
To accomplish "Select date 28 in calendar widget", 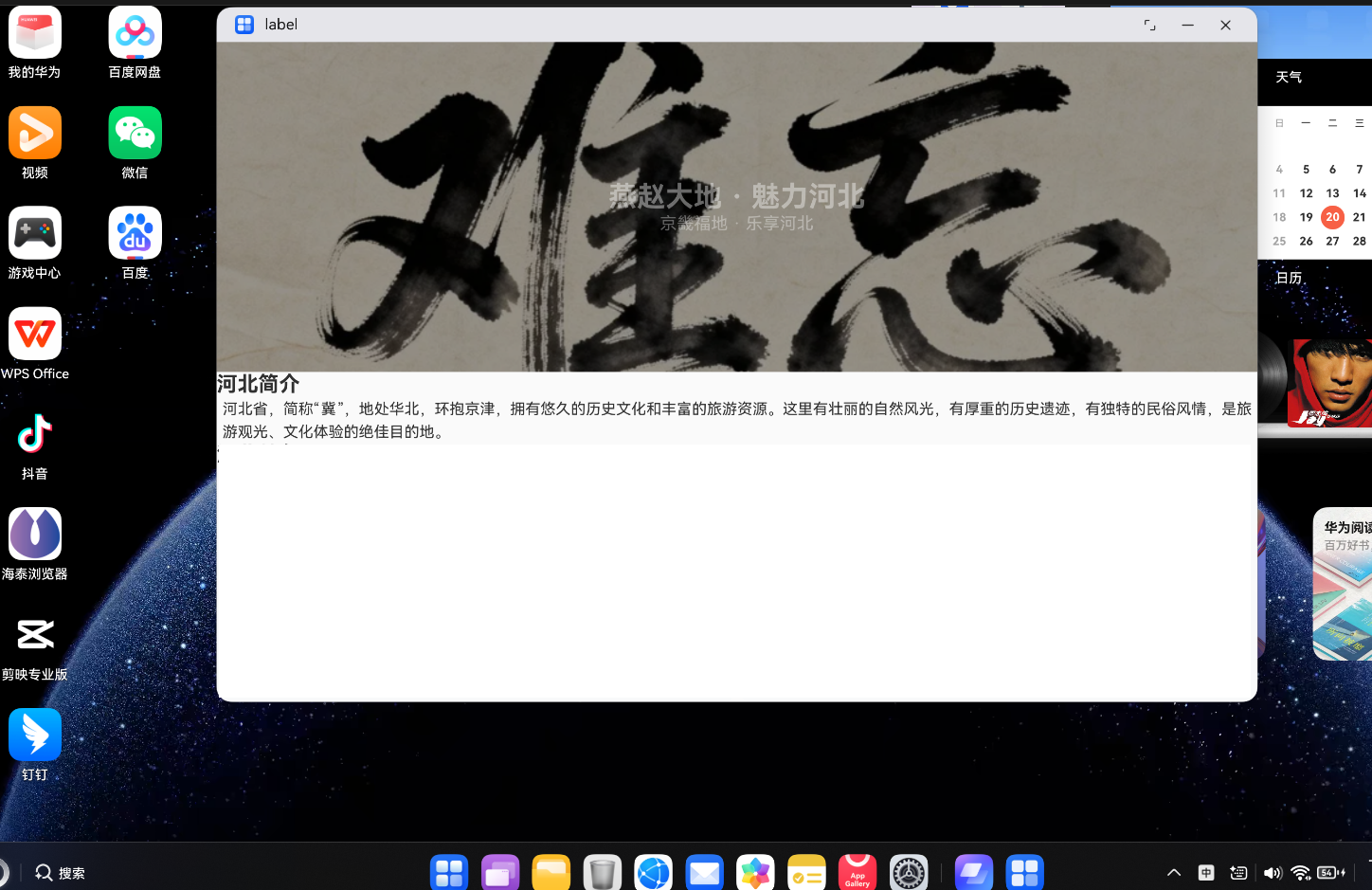I will 1359,241.
